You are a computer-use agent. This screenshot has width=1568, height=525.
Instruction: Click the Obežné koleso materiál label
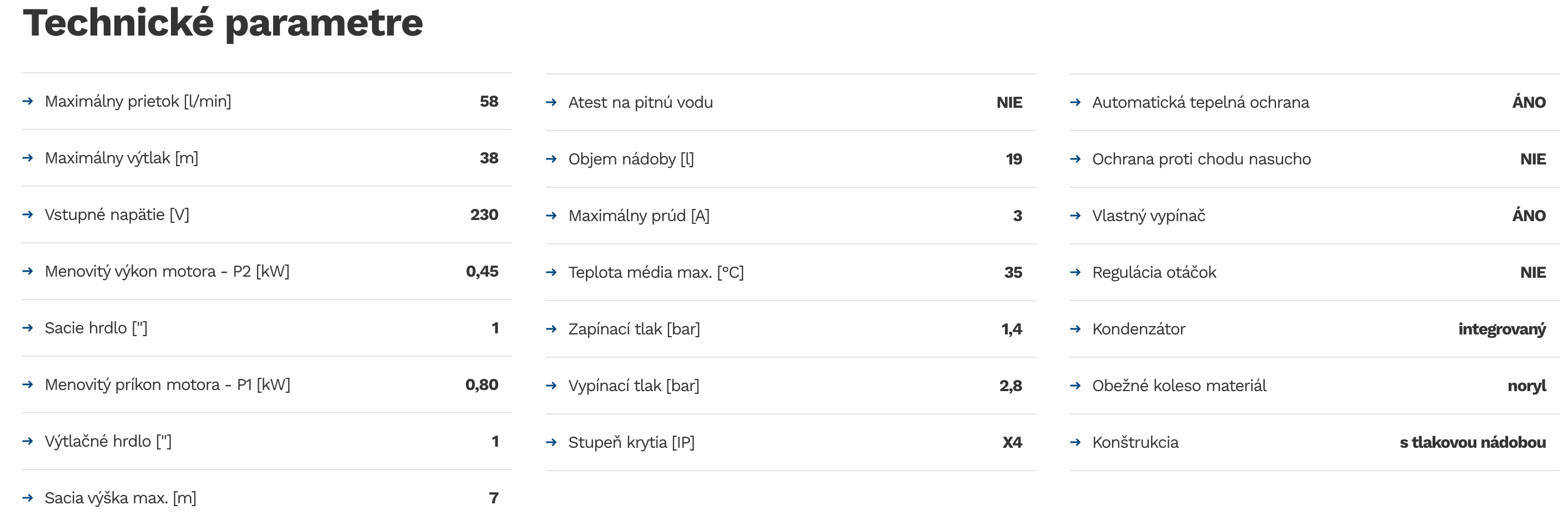(1179, 386)
